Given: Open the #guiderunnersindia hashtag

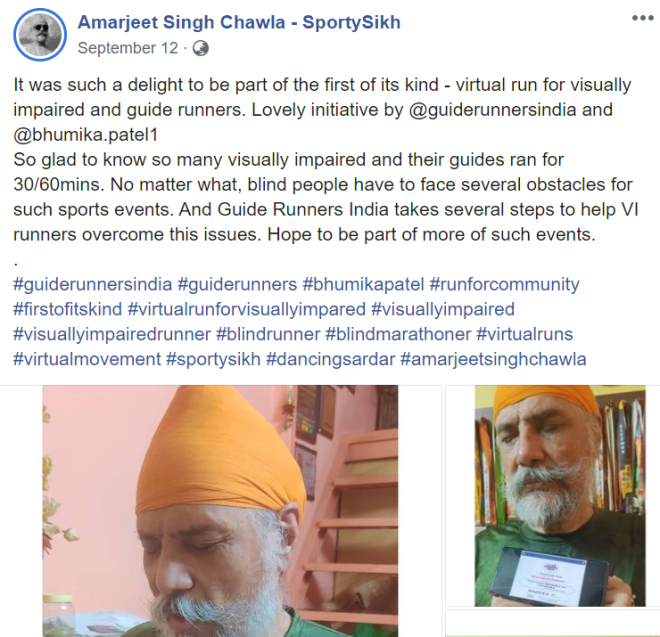Looking at the screenshot, I should (x=93, y=284).
